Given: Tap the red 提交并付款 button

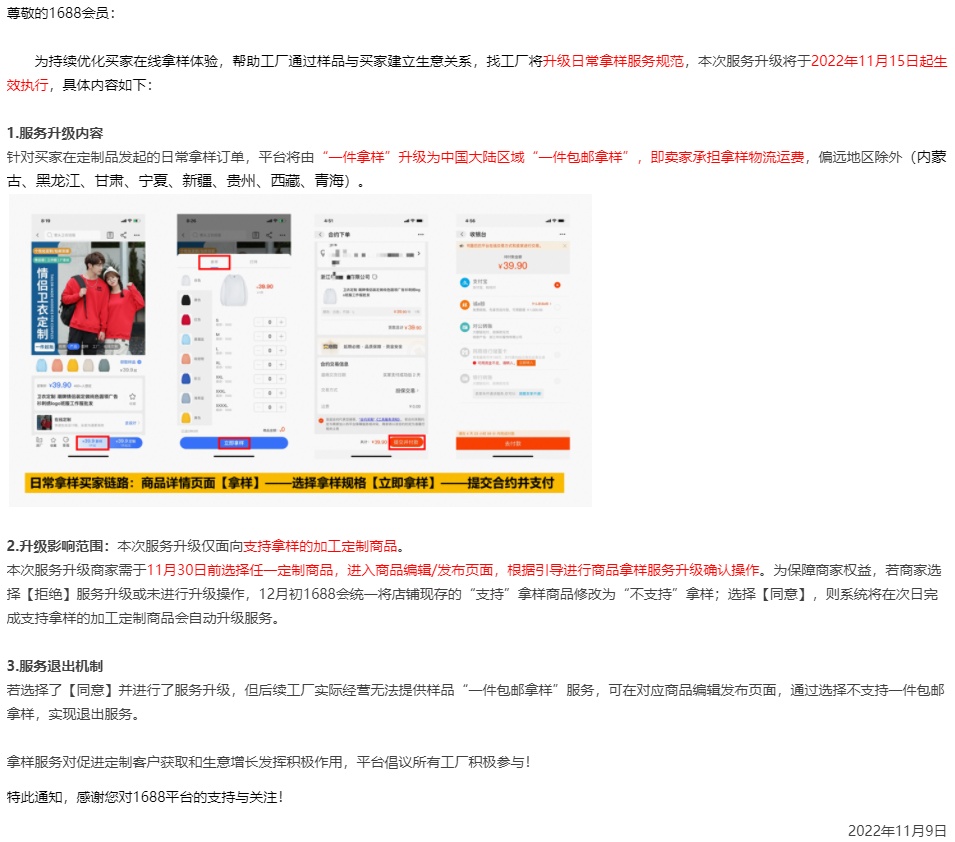Looking at the screenshot, I should [406, 442].
